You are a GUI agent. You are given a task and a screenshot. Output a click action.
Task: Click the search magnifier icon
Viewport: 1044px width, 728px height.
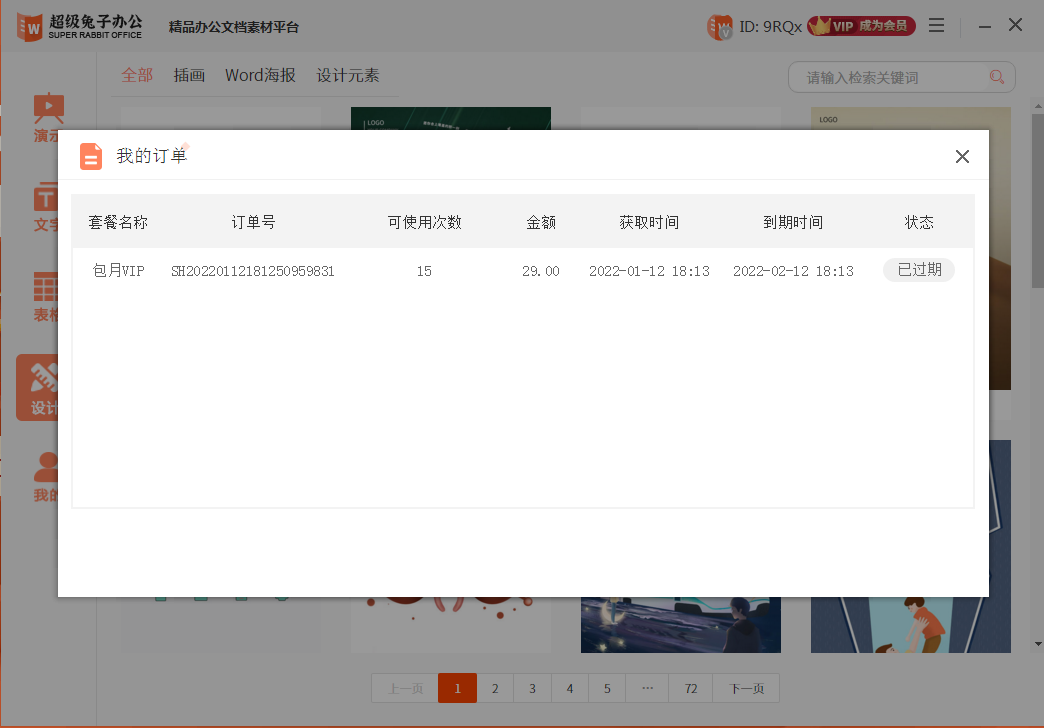click(997, 77)
